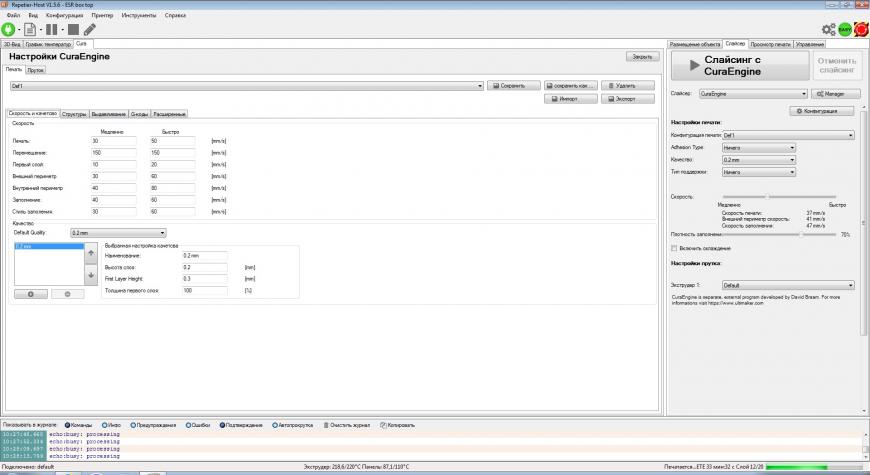
Task: Switch to the Структуры tab
Action: pyautogui.click(x=74, y=114)
